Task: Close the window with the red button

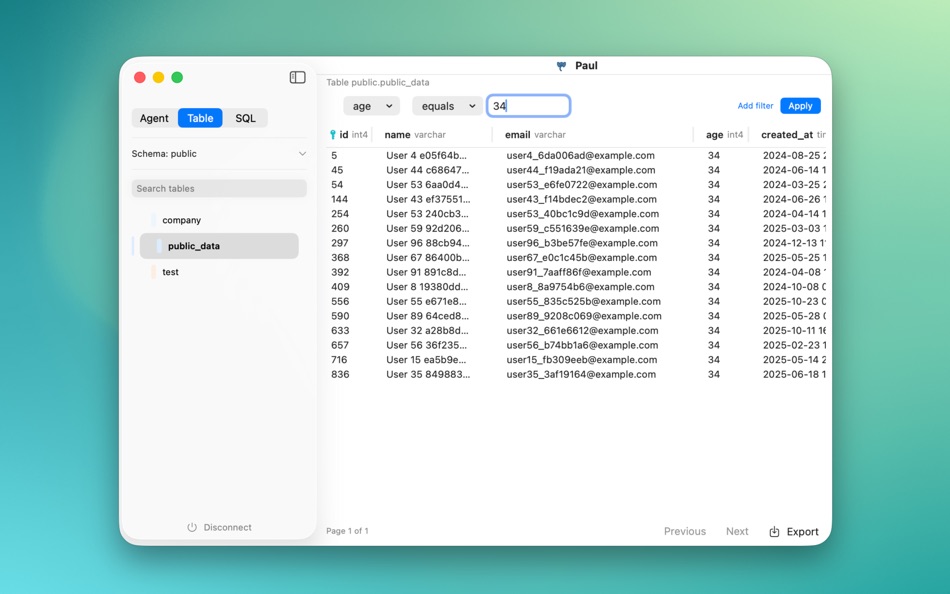Action: [x=140, y=77]
